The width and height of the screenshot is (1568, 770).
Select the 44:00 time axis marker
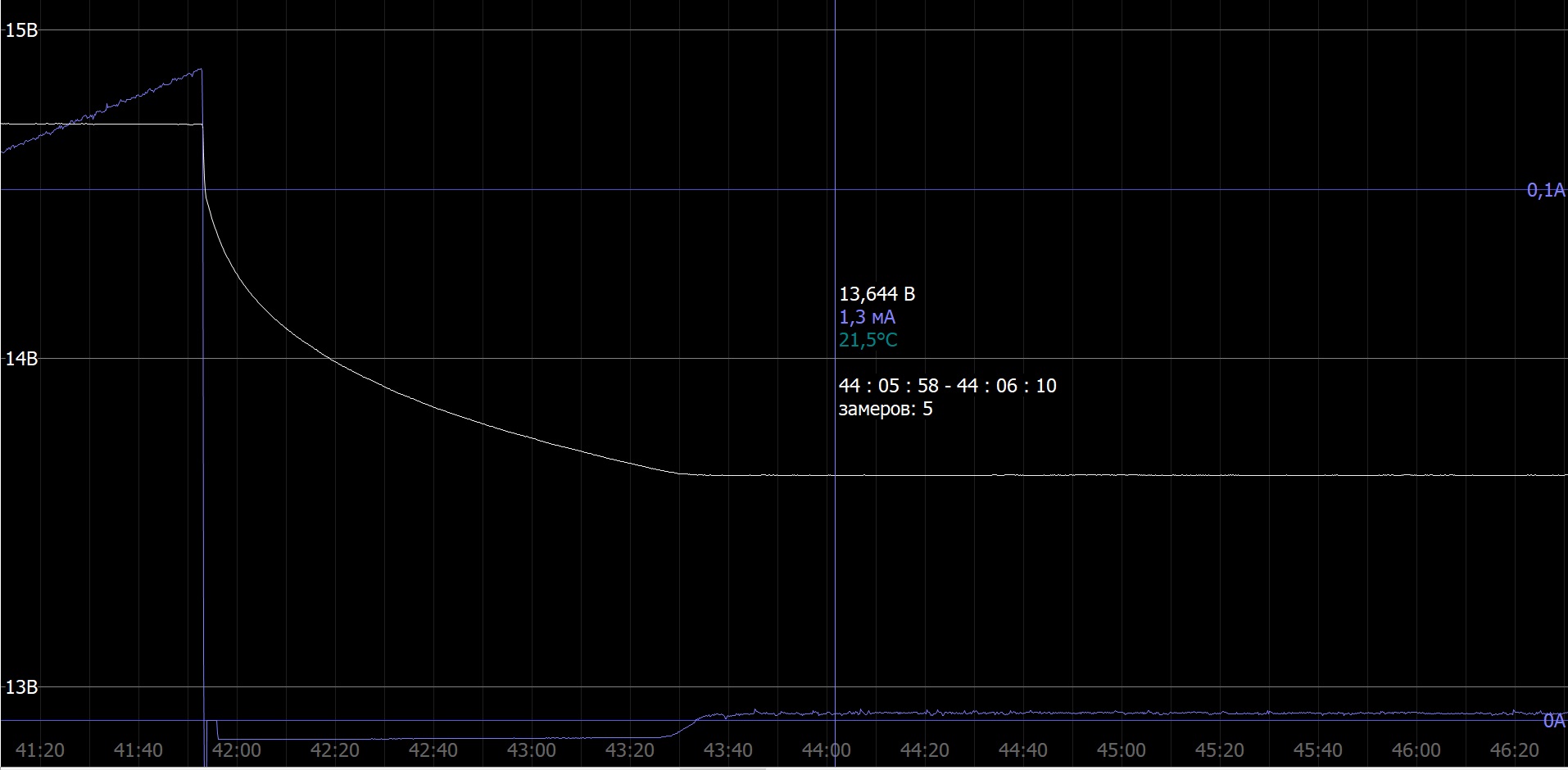[x=826, y=750]
